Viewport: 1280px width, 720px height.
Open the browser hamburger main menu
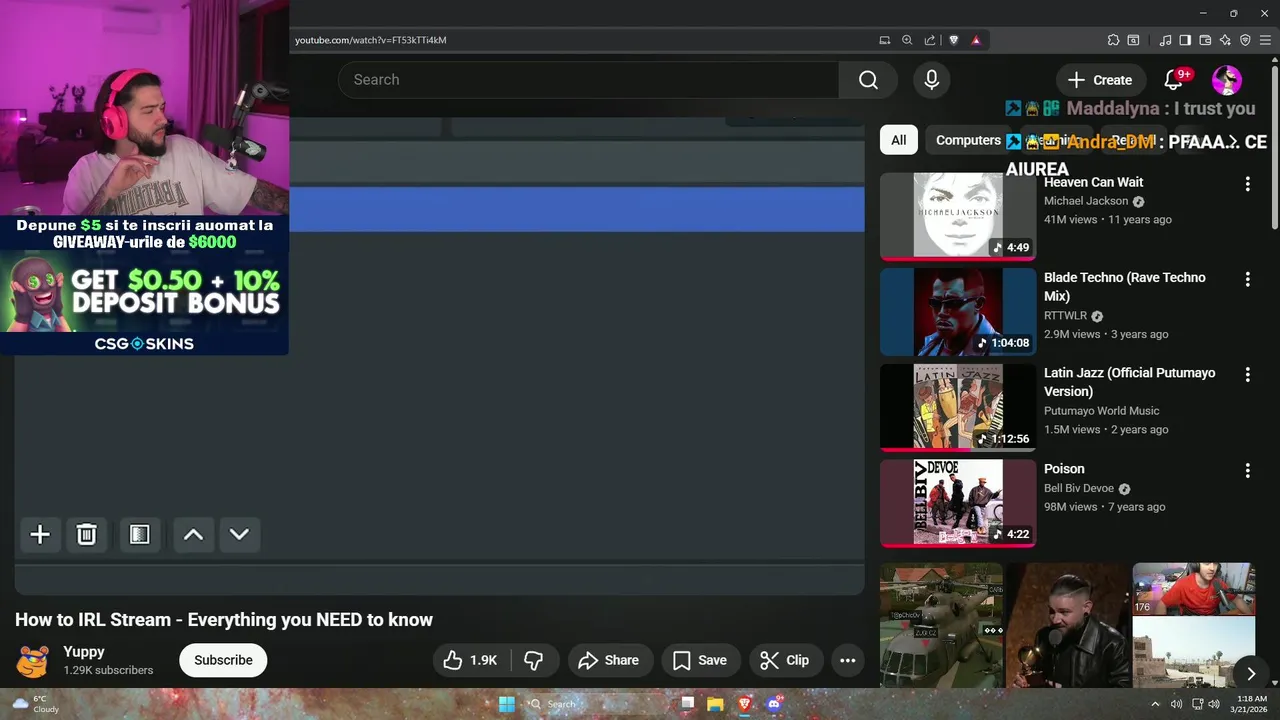1265,40
